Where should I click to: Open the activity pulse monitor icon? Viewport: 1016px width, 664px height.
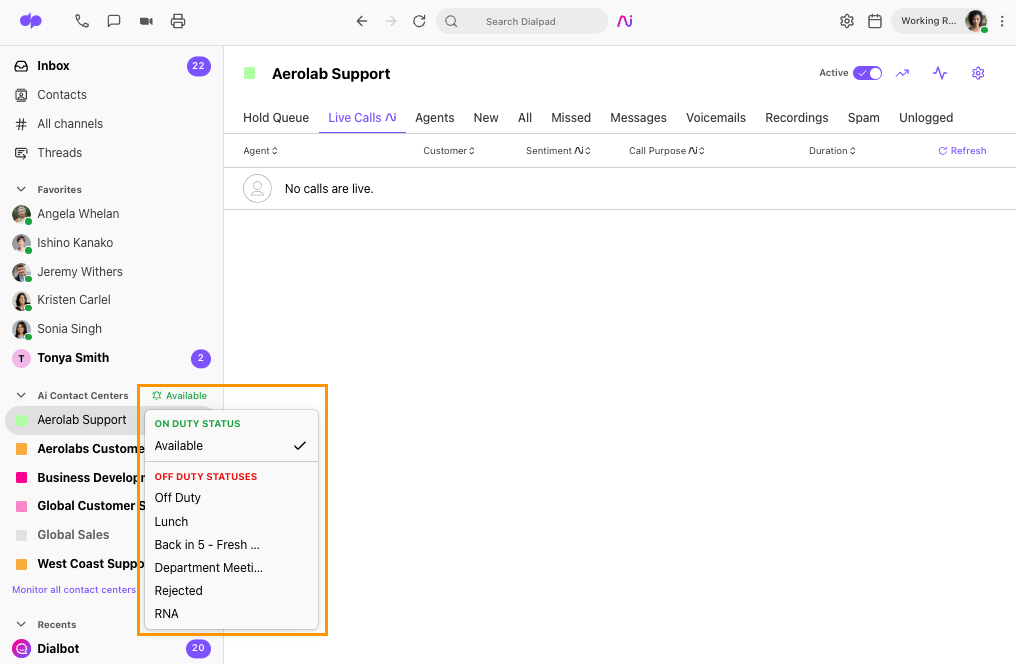coord(940,73)
